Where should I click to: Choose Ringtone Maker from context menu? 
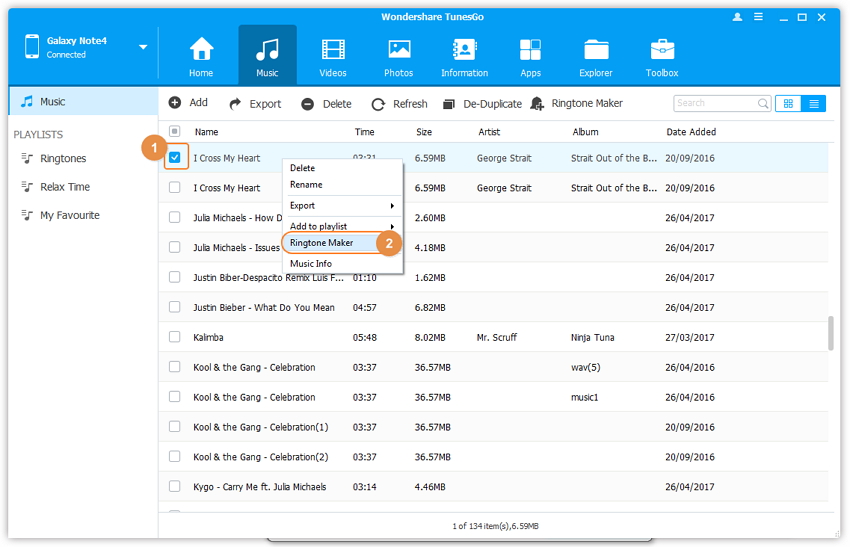[322, 243]
